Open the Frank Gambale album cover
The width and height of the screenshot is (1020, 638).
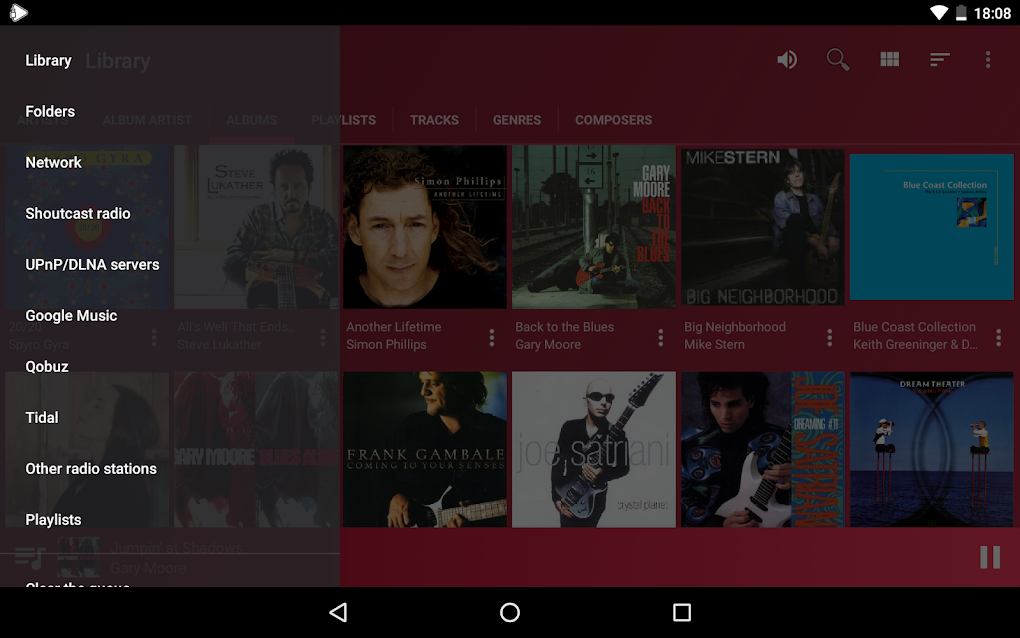[425, 449]
